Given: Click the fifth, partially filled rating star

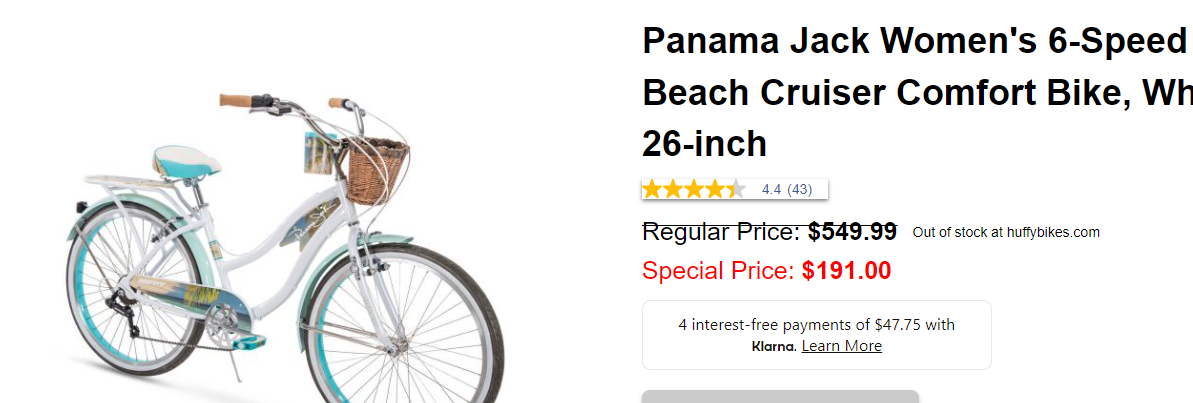Looking at the screenshot, I should point(735,189).
